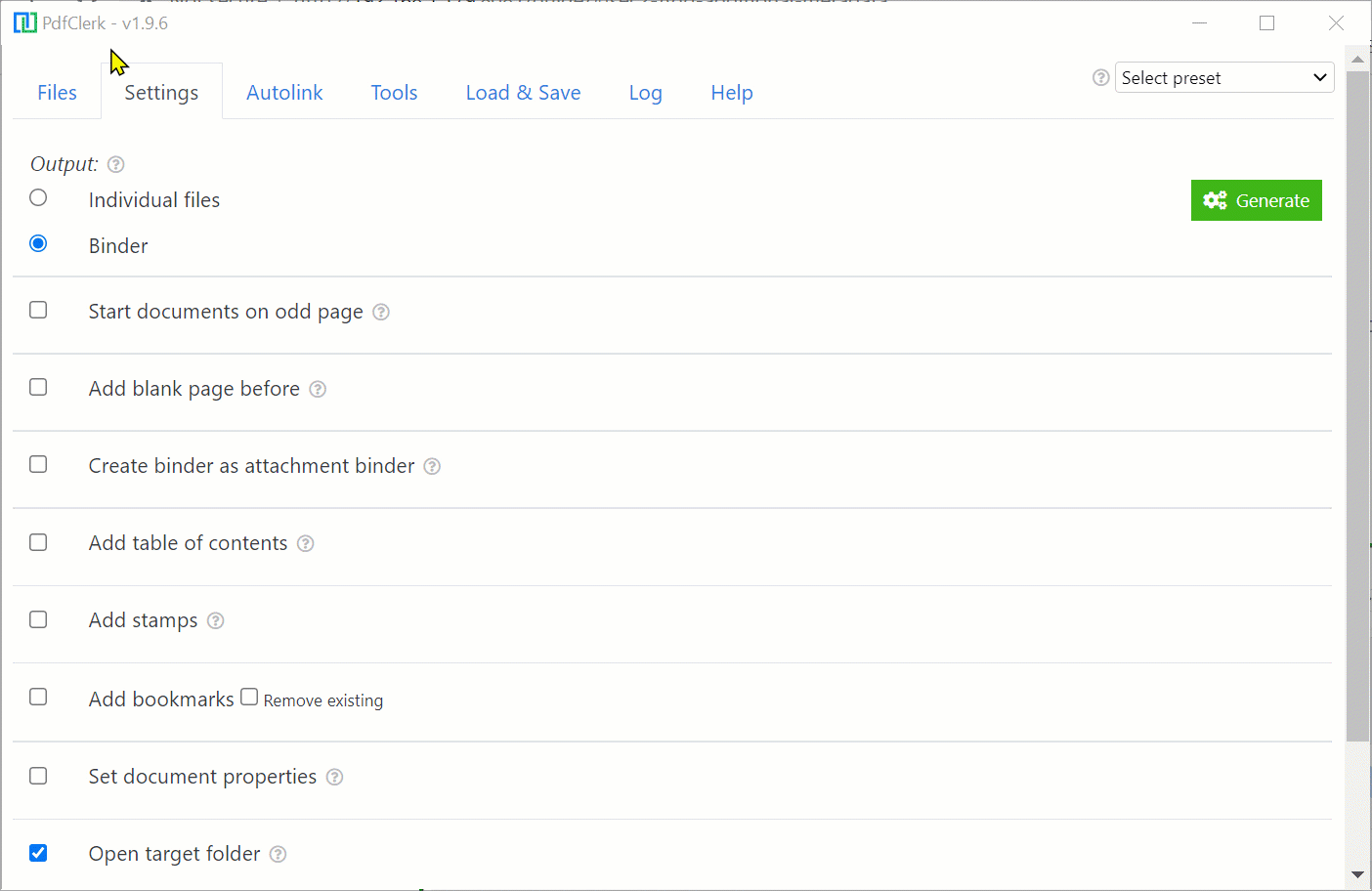Click help icon beside Open target folder
This screenshot has height=891, width=1372.
click(279, 854)
